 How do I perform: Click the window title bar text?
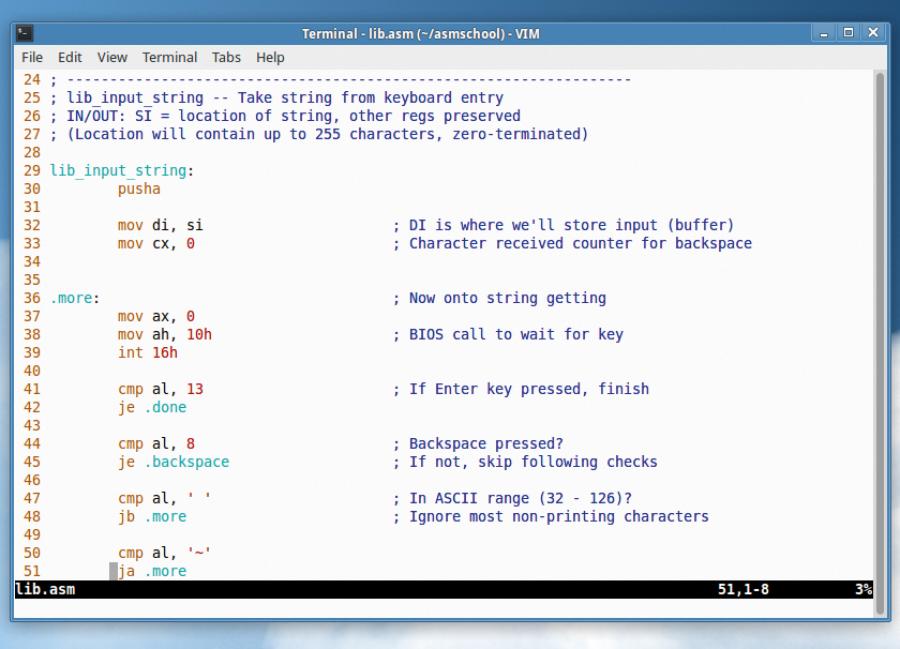coord(420,34)
